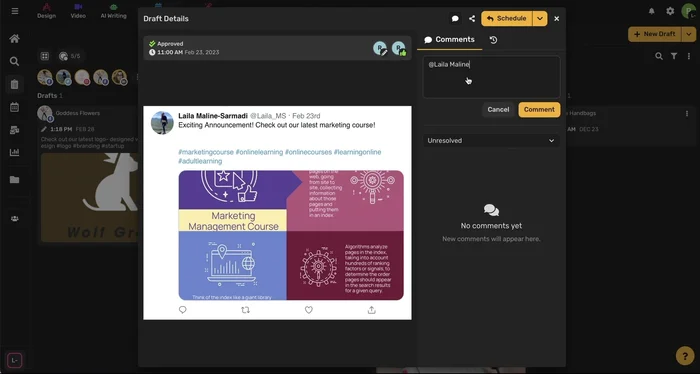Open the Design tab
This screenshot has height=374, width=700.
click(x=46, y=11)
